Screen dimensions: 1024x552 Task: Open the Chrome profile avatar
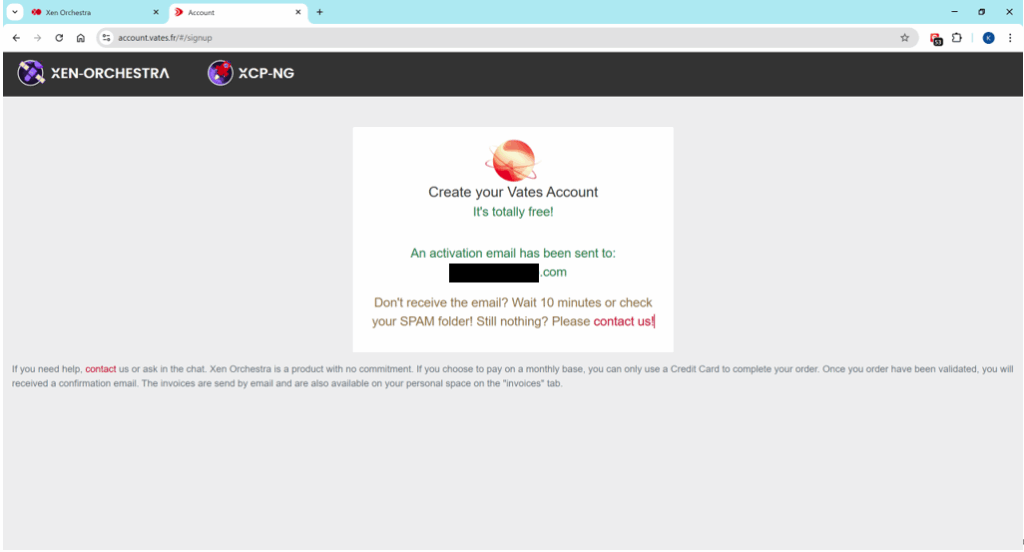tap(988, 38)
